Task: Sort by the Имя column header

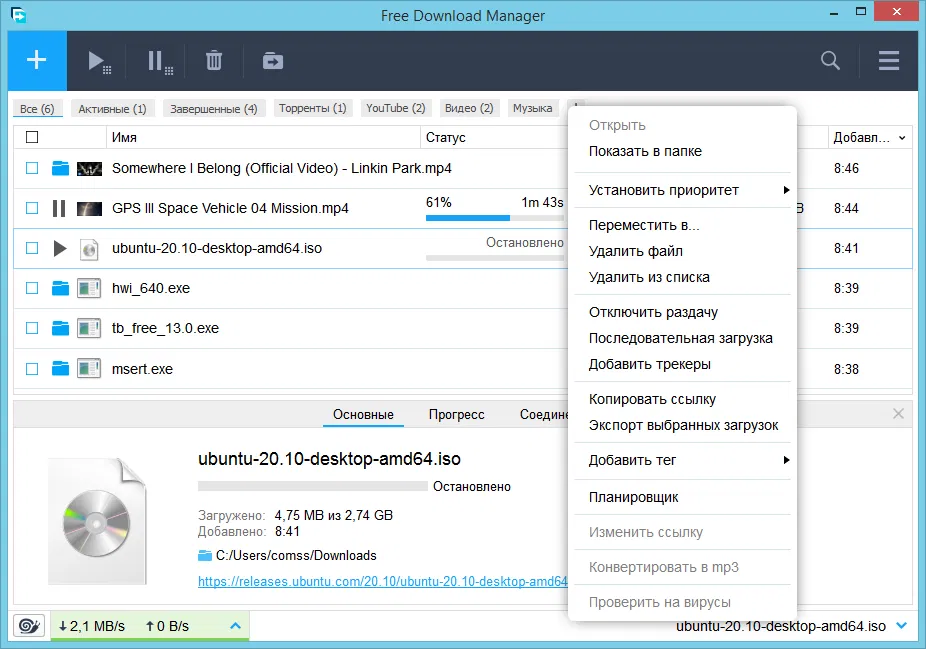Action: [263, 138]
